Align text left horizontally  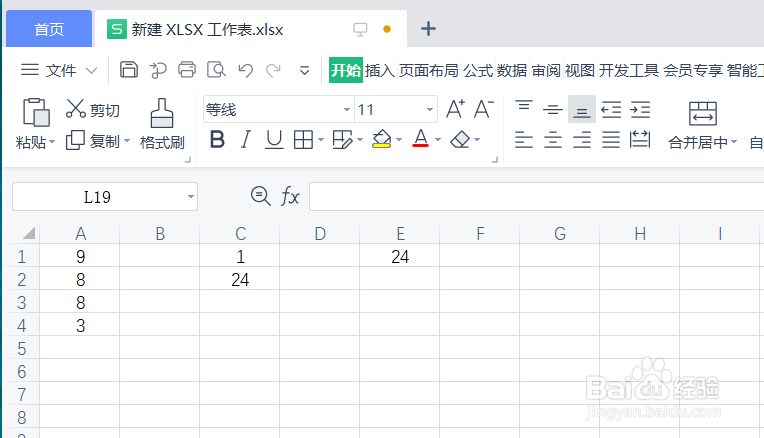(x=524, y=140)
